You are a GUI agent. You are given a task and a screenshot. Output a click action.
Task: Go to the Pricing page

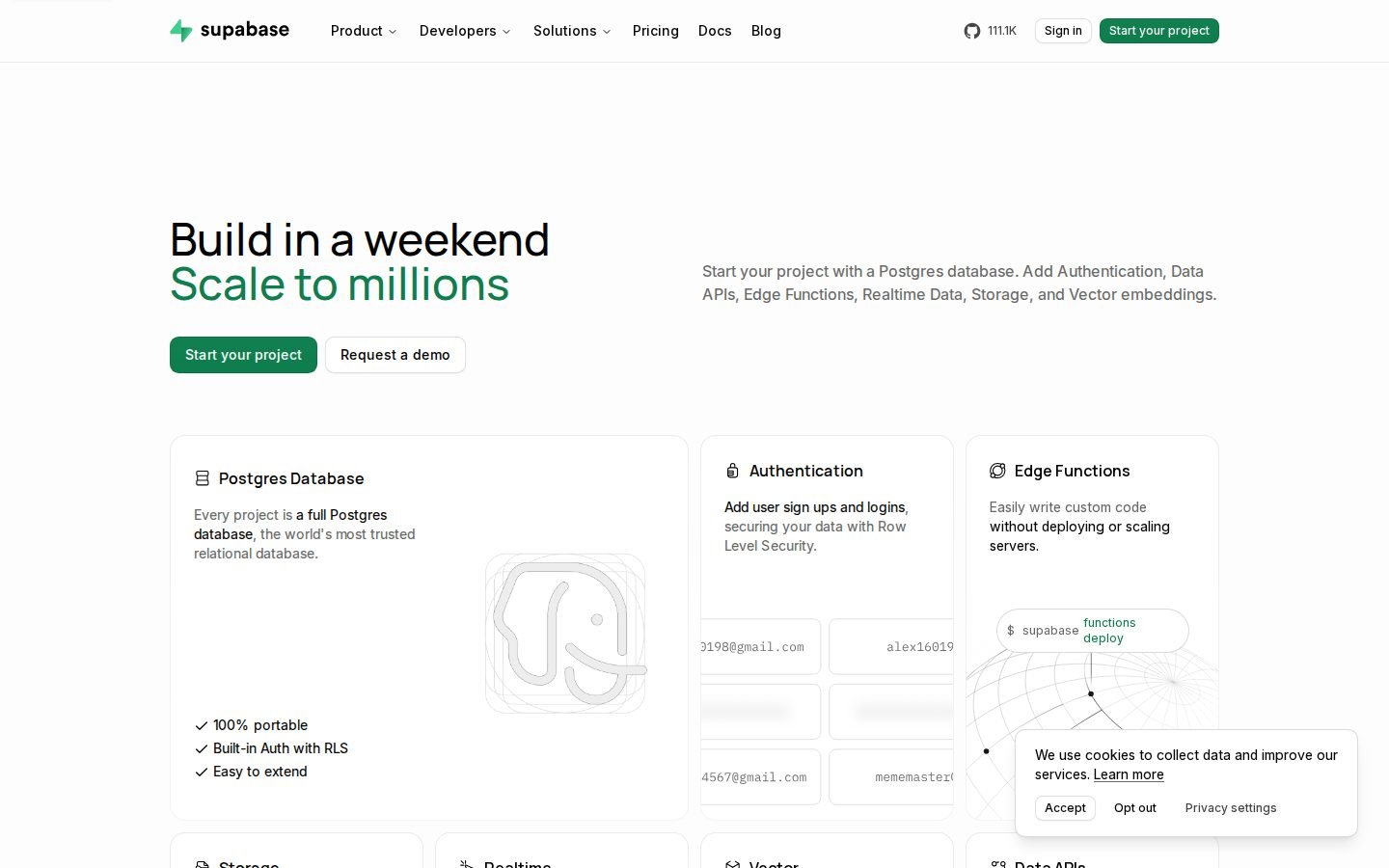tap(656, 31)
